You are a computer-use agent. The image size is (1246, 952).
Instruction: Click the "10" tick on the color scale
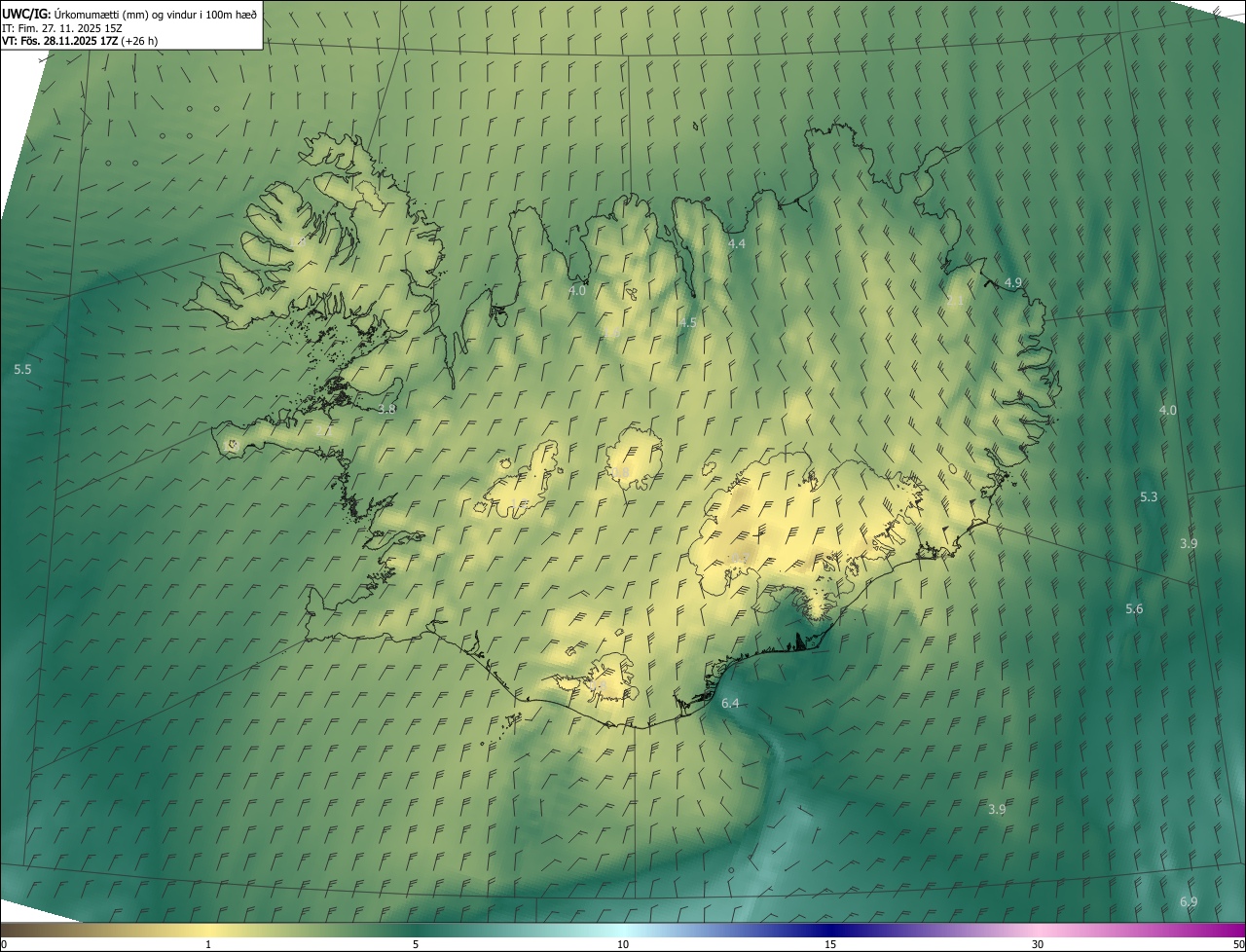(x=623, y=944)
